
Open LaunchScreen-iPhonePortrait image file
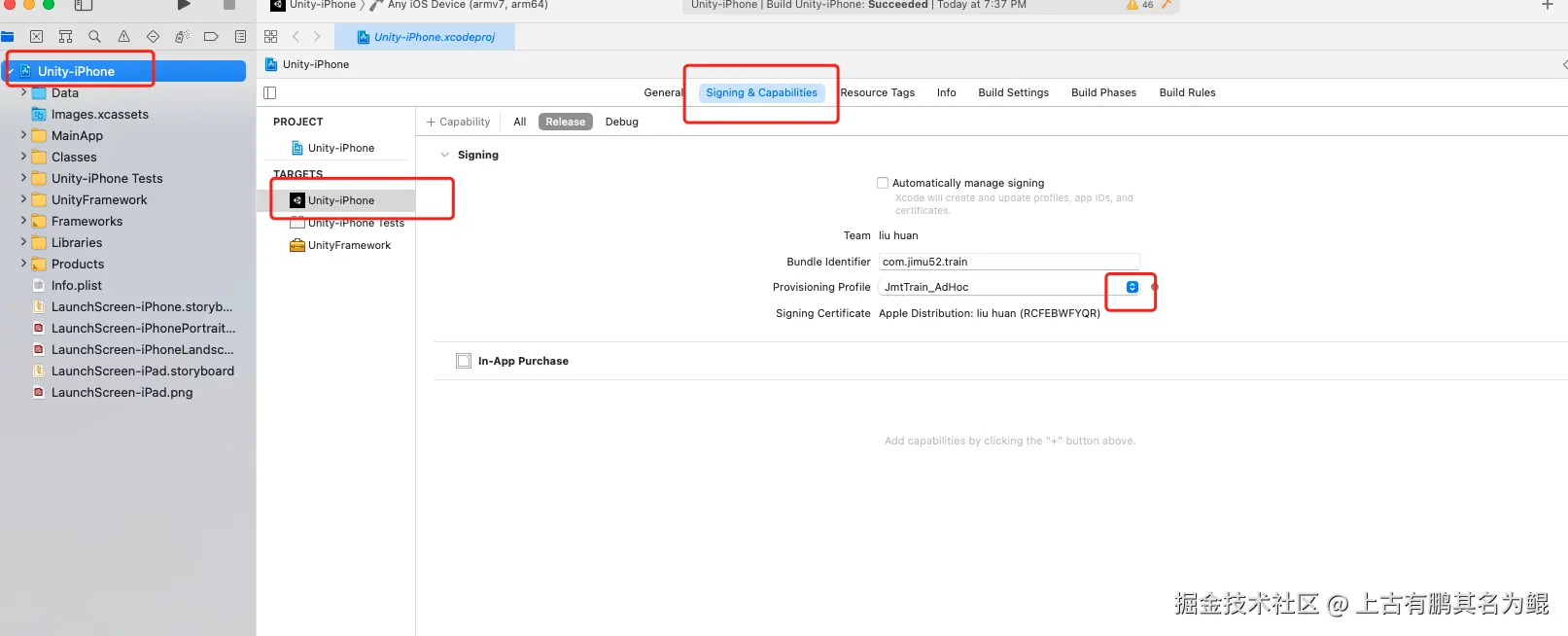coord(143,328)
